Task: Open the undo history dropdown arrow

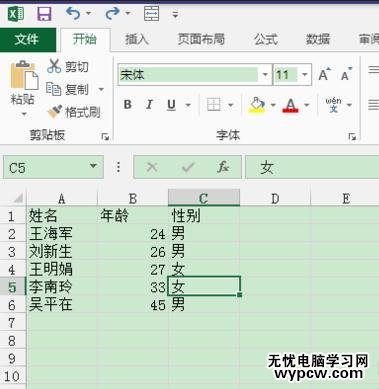Action: (x=88, y=14)
